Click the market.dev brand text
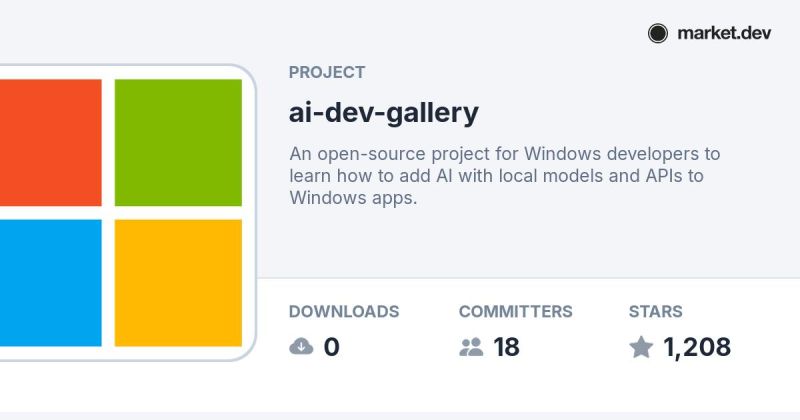This screenshot has height=420, width=800. coord(724,33)
